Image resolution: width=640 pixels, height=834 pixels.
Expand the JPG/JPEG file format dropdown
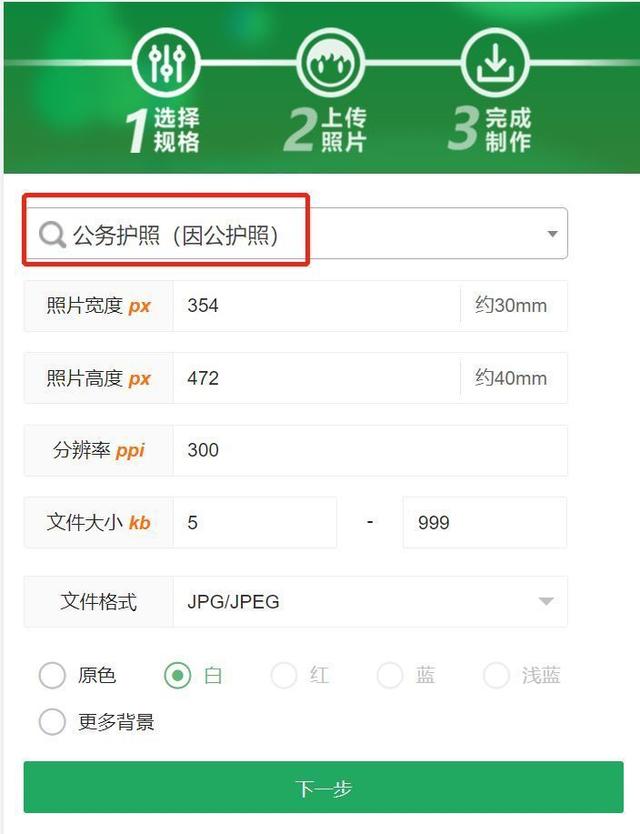pos(546,601)
